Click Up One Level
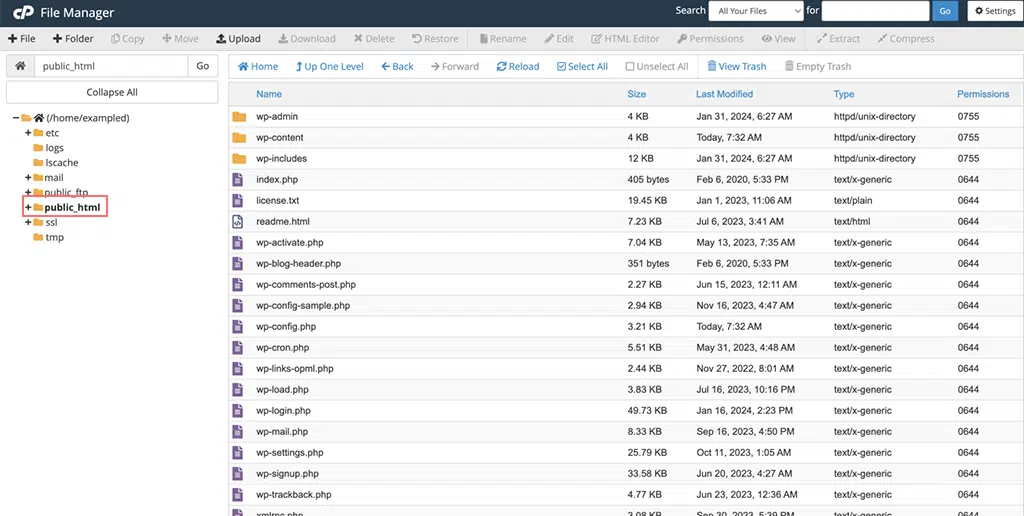 [330, 66]
